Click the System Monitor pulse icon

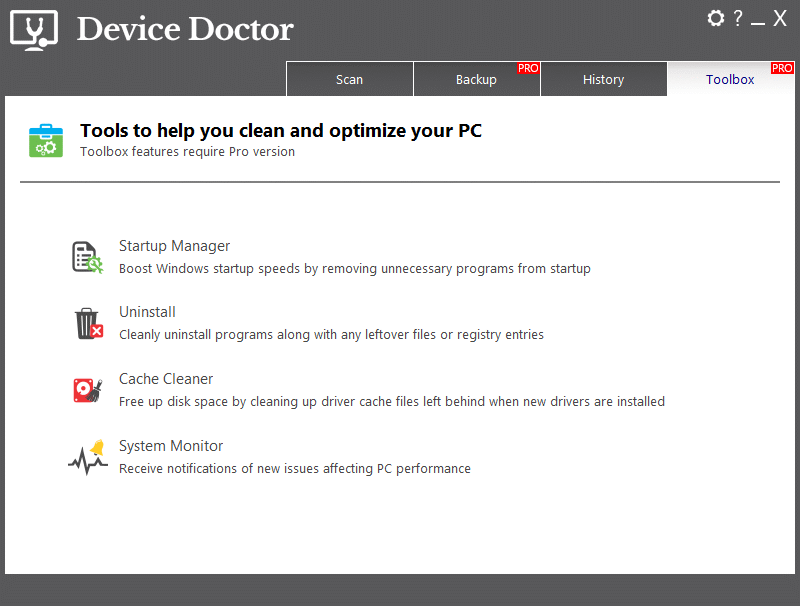[x=88, y=457]
